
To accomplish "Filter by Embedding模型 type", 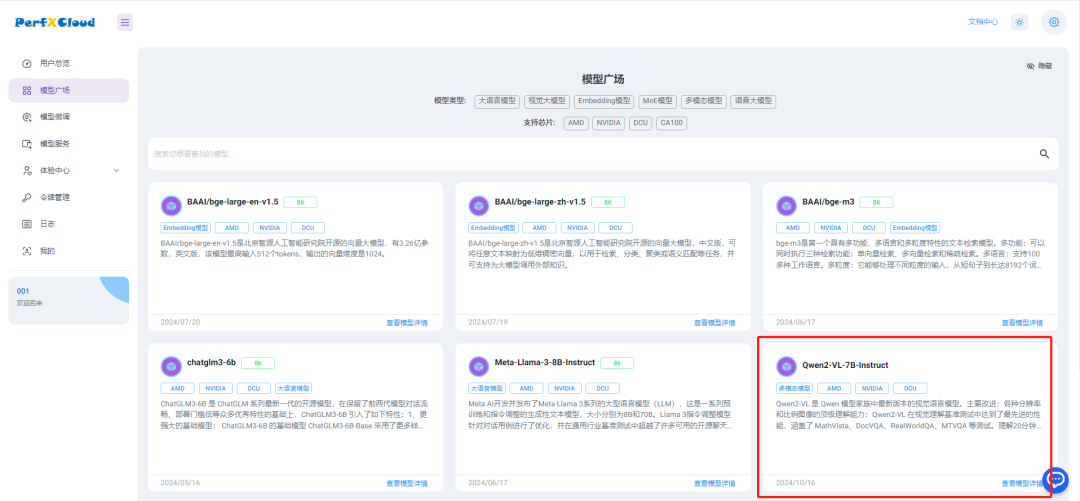I will [x=603, y=101].
